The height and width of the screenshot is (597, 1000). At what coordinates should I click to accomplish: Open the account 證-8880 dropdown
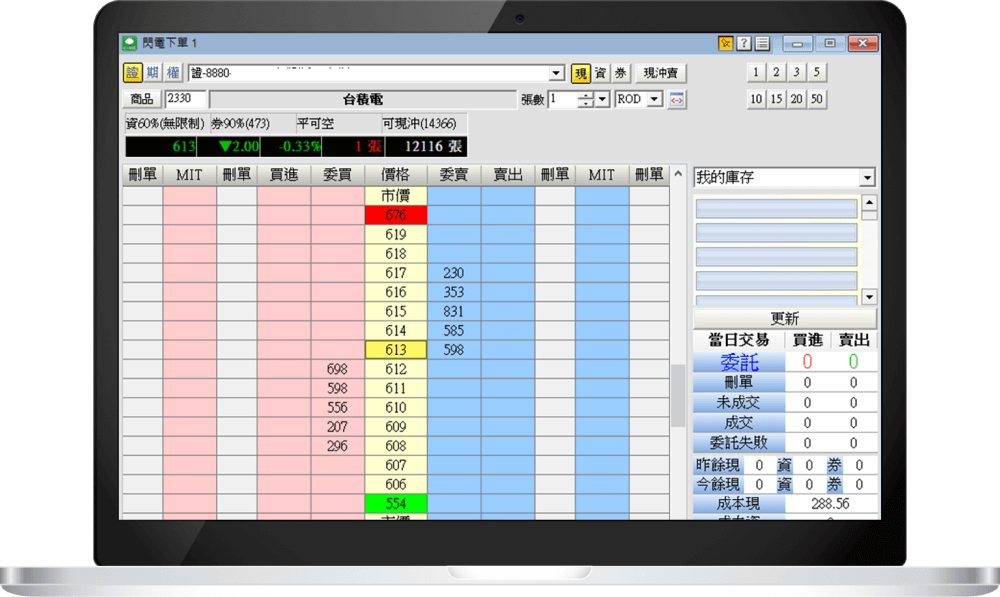click(x=557, y=73)
